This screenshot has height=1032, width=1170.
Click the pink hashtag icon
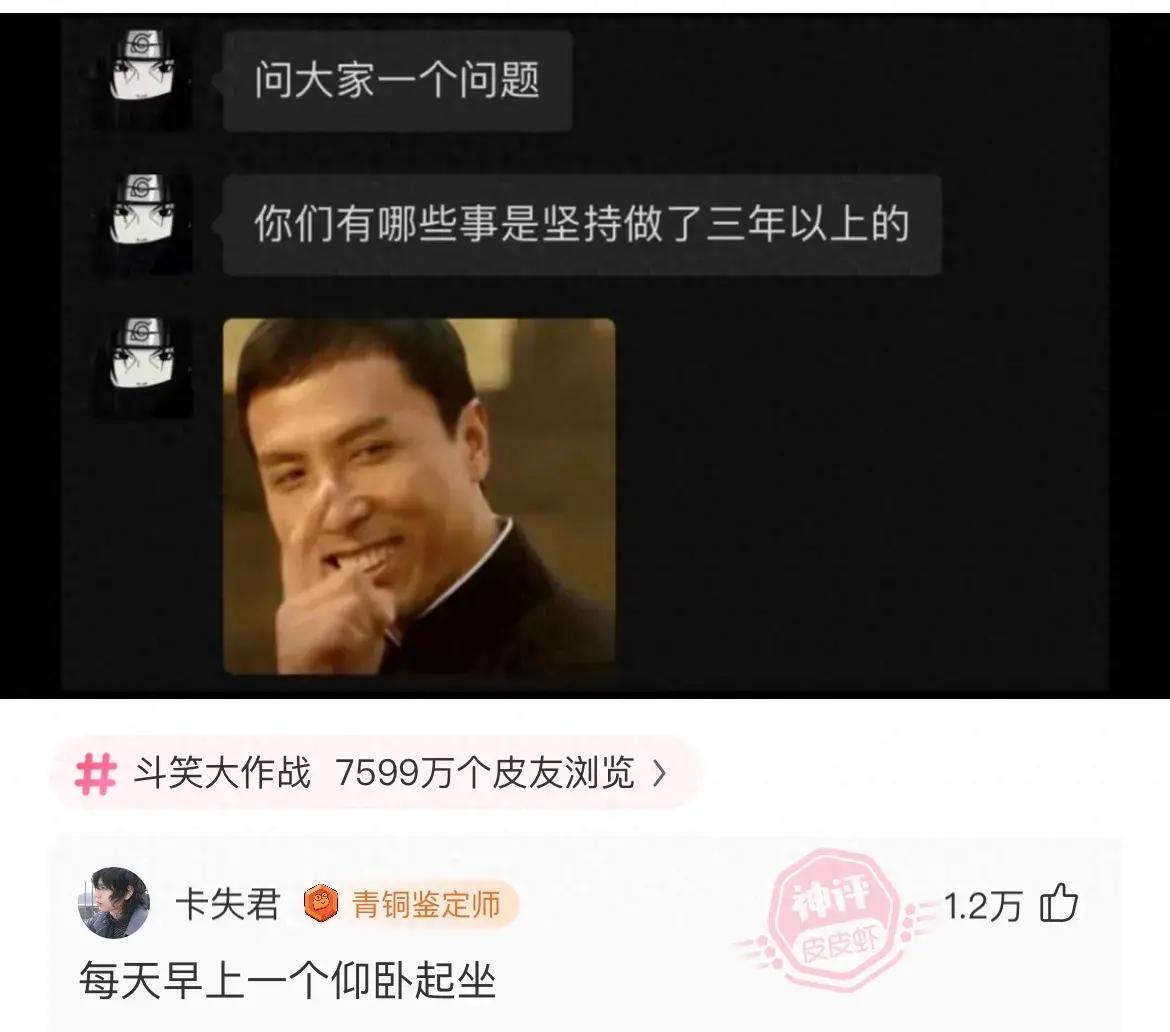pos(96,774)
